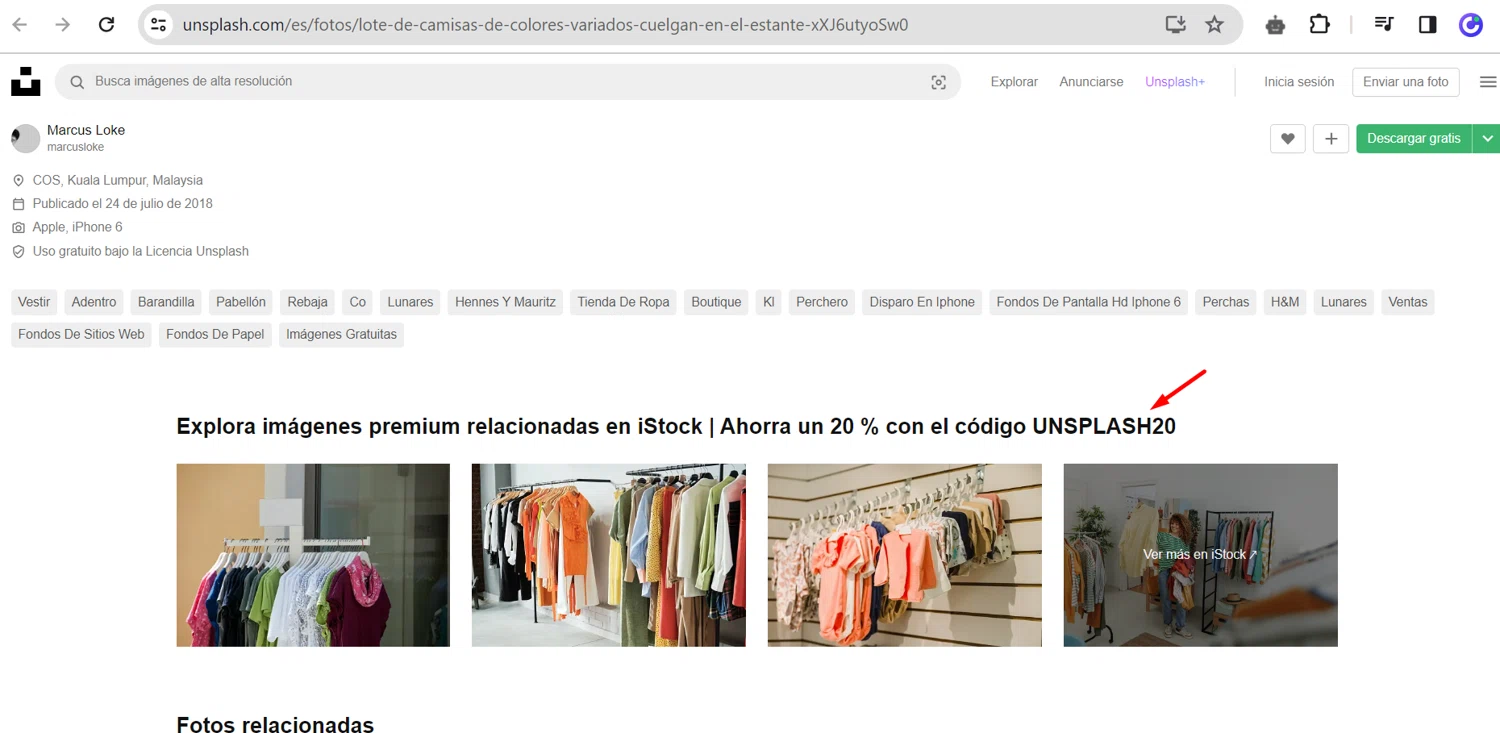Open the marcusloke username link

[x=75, y=147]
